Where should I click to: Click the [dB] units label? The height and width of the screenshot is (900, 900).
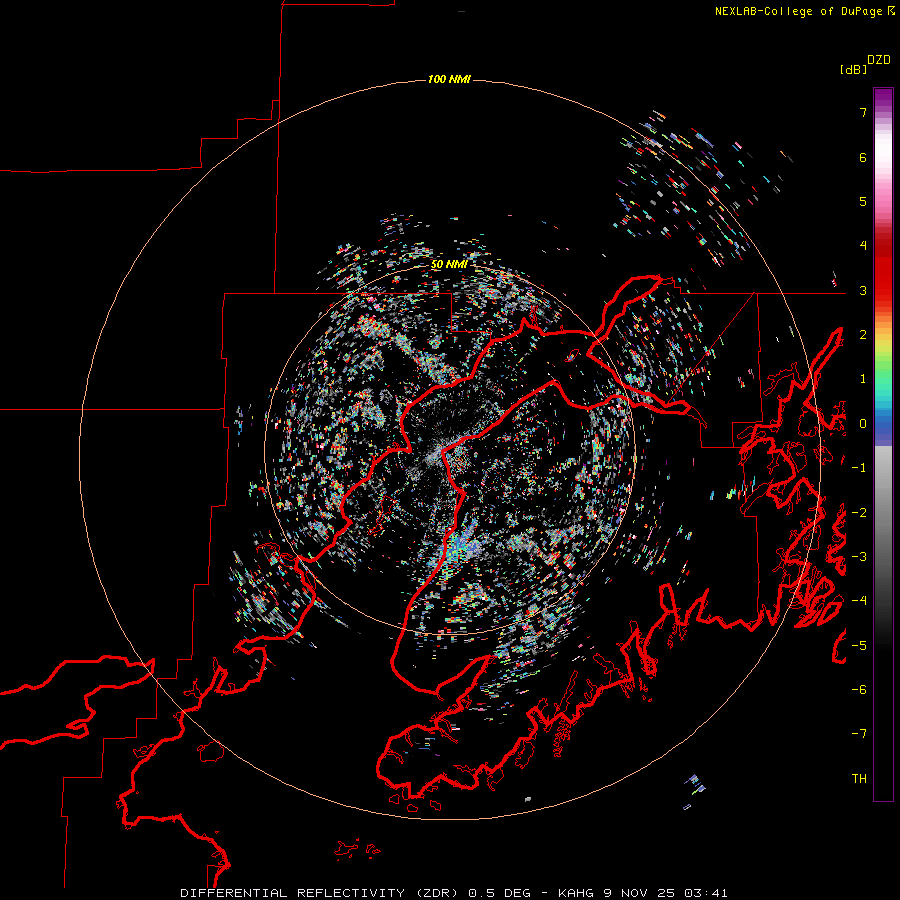(853, 69)
